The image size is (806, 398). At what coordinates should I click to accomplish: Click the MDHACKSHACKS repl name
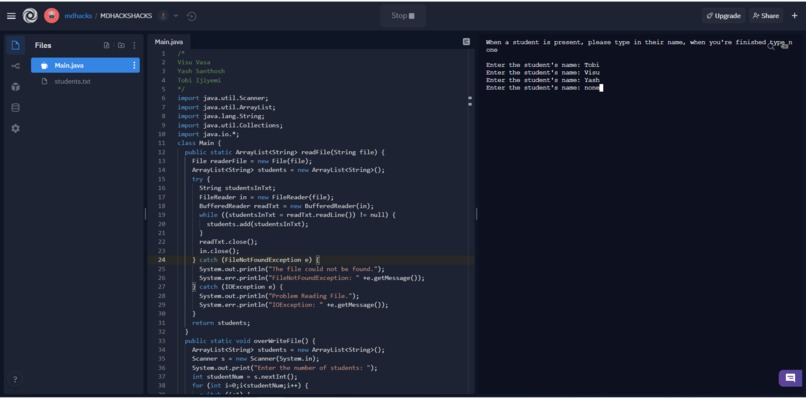(126, 16)
